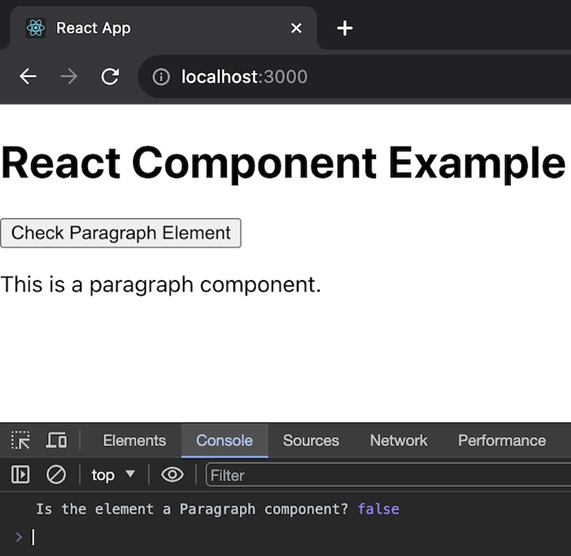Switch to the Console tab
The width and height of the screenshot is (571, 556).
(224, 441)
